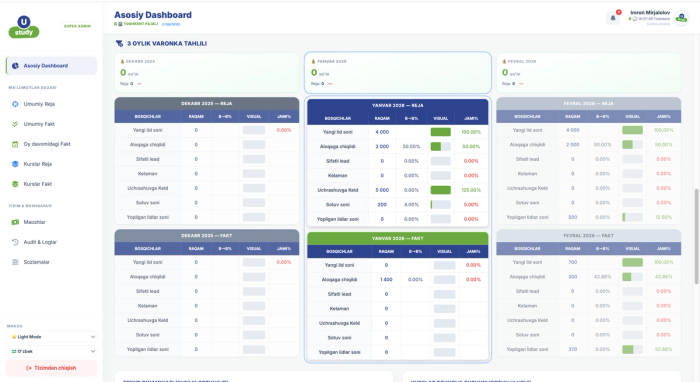Select the Dekabr 2025 summary card
Image resolution: width=700 pixels, height=382 pixels.
(207, 73)
